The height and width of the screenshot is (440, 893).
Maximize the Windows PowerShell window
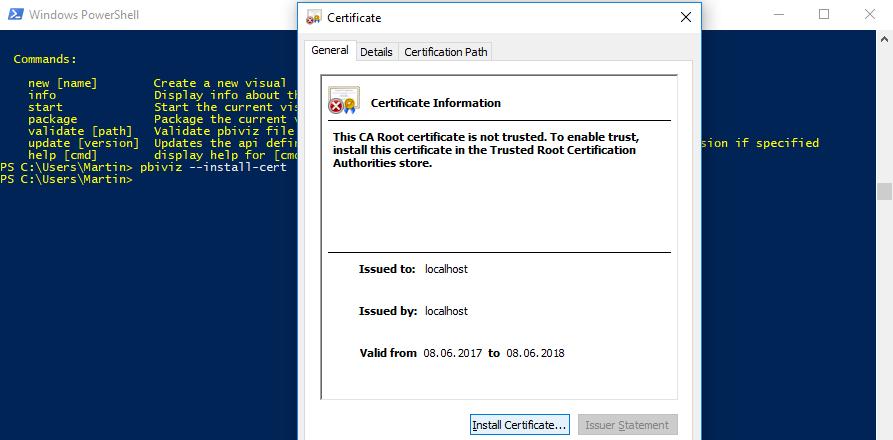(x=824, y=14)
